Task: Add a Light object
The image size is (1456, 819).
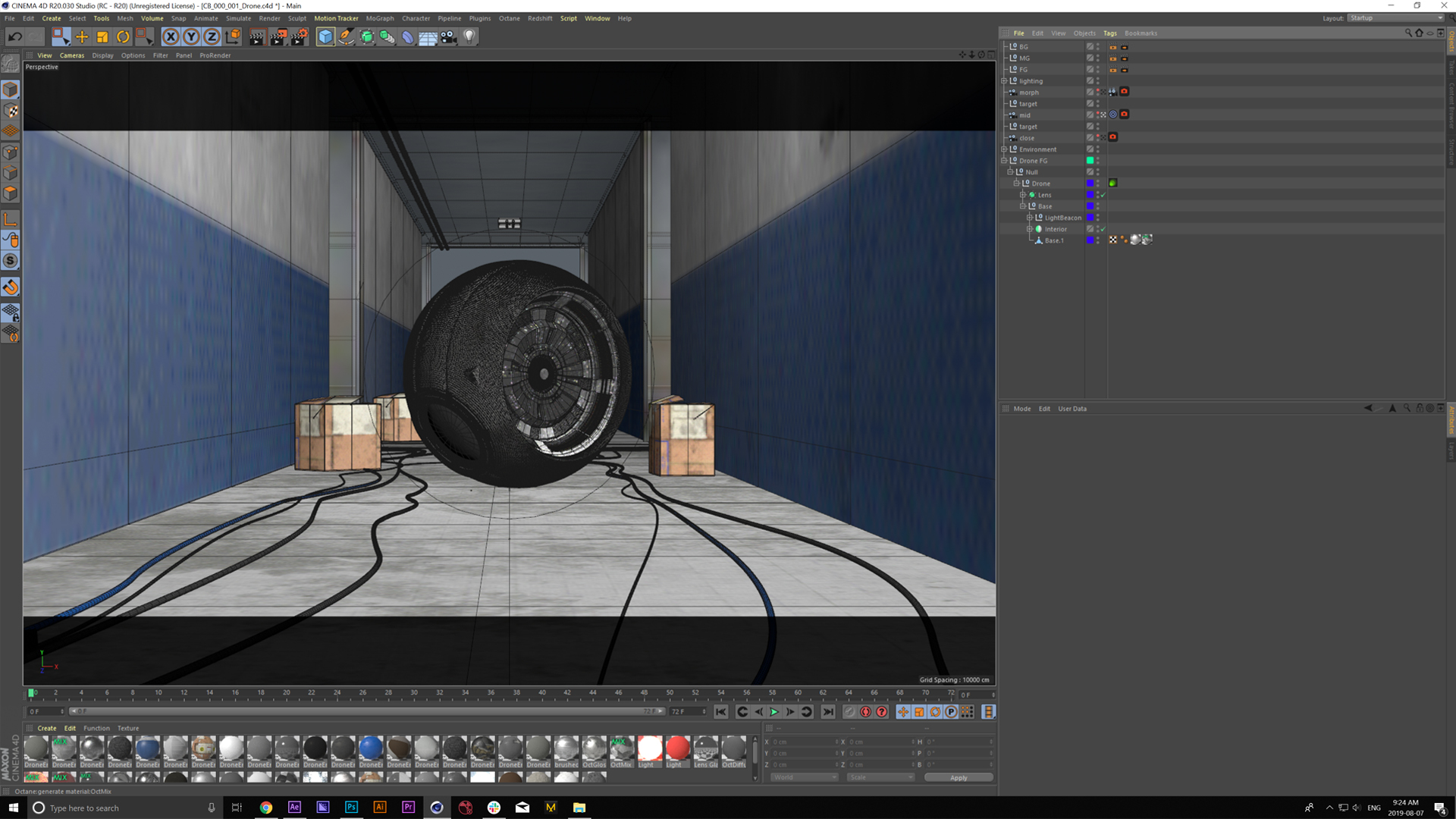Action: (x=469, y=36)
